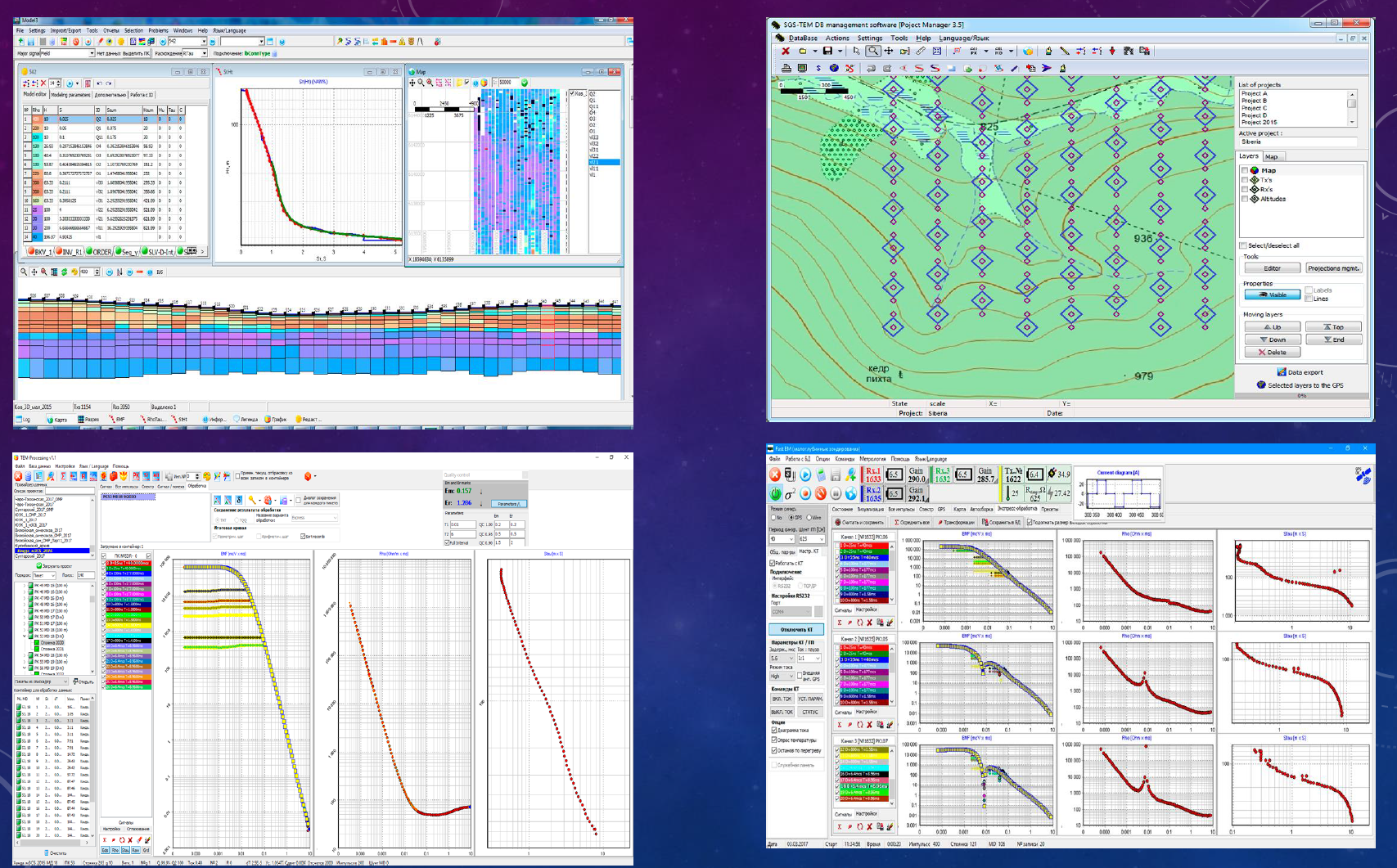Viewport: 1397px width, 868px height.
Task: Toggle the Lines checkbox under Properties
Action: pyautogui.click(x=1309, y=299)
